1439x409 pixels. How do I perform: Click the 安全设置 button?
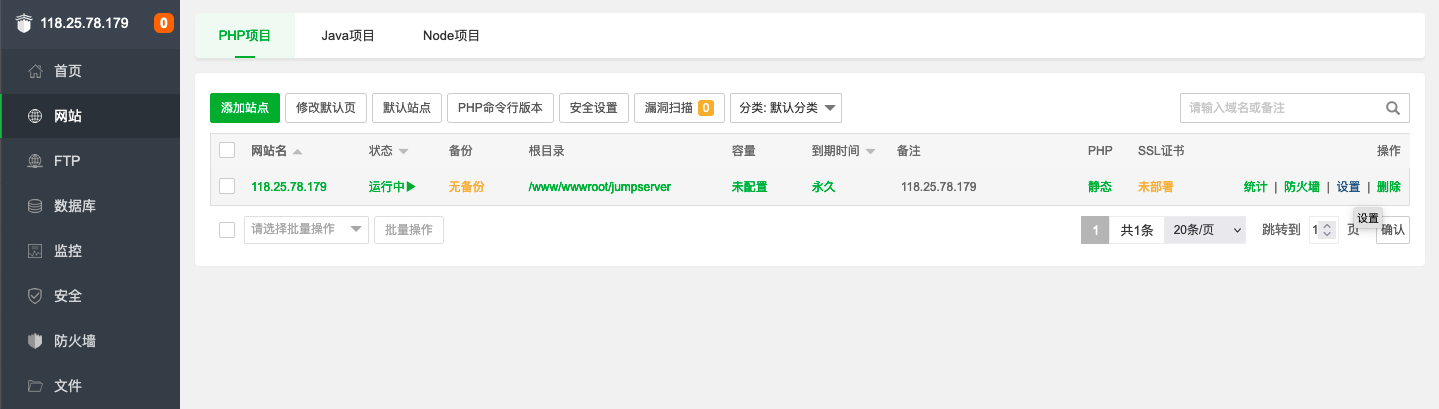[594, 108]
